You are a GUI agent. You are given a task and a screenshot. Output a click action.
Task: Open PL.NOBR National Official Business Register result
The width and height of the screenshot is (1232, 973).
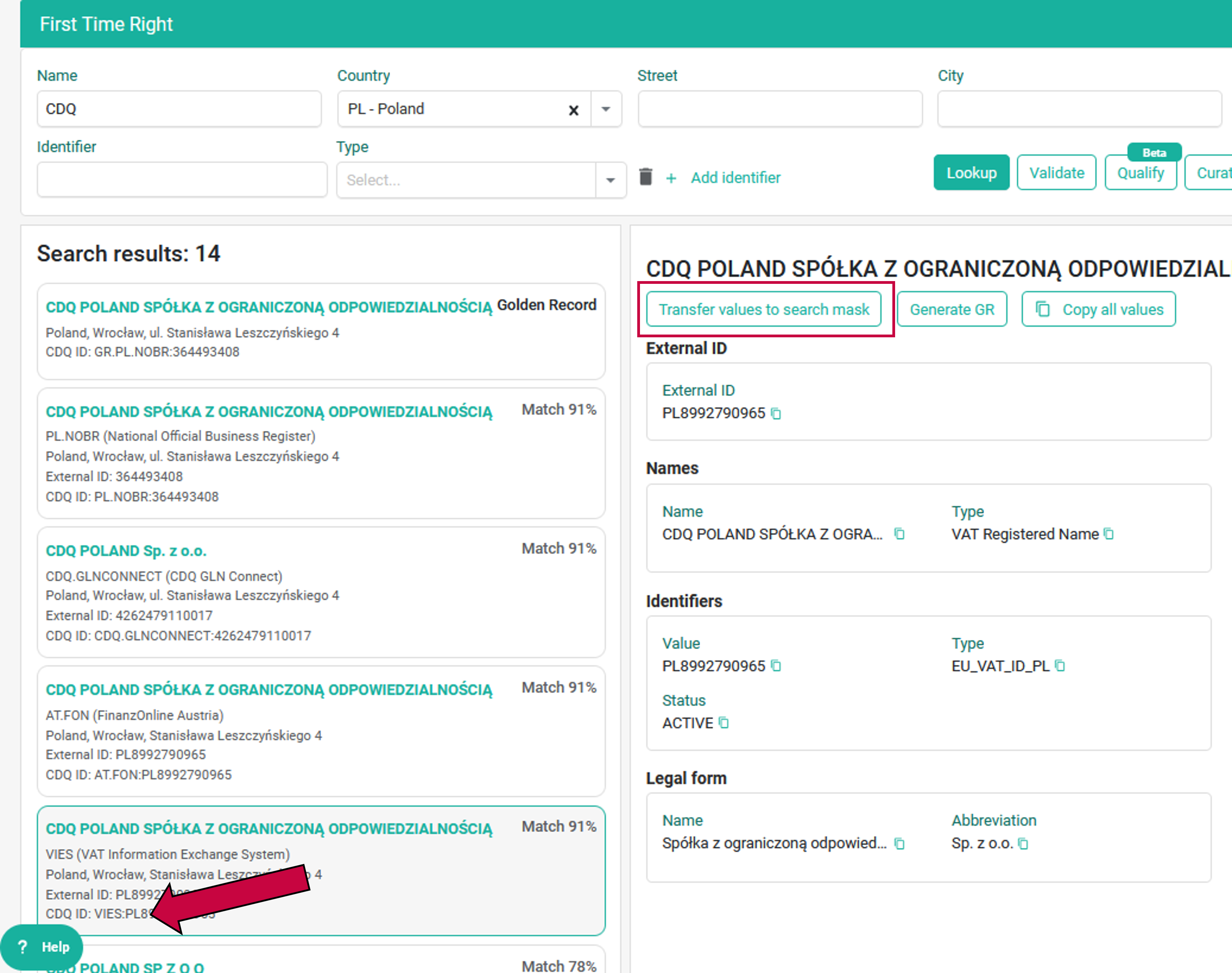tap(321, 453)
